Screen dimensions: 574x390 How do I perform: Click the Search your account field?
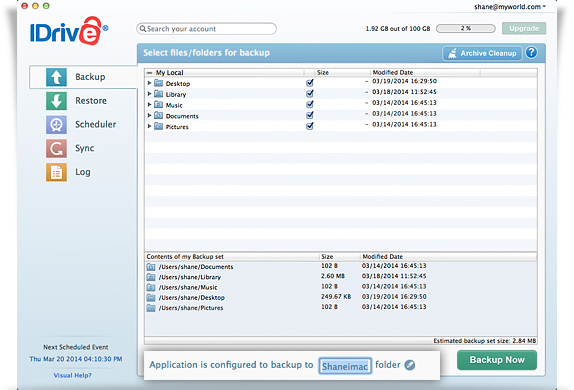pos(206,29)
